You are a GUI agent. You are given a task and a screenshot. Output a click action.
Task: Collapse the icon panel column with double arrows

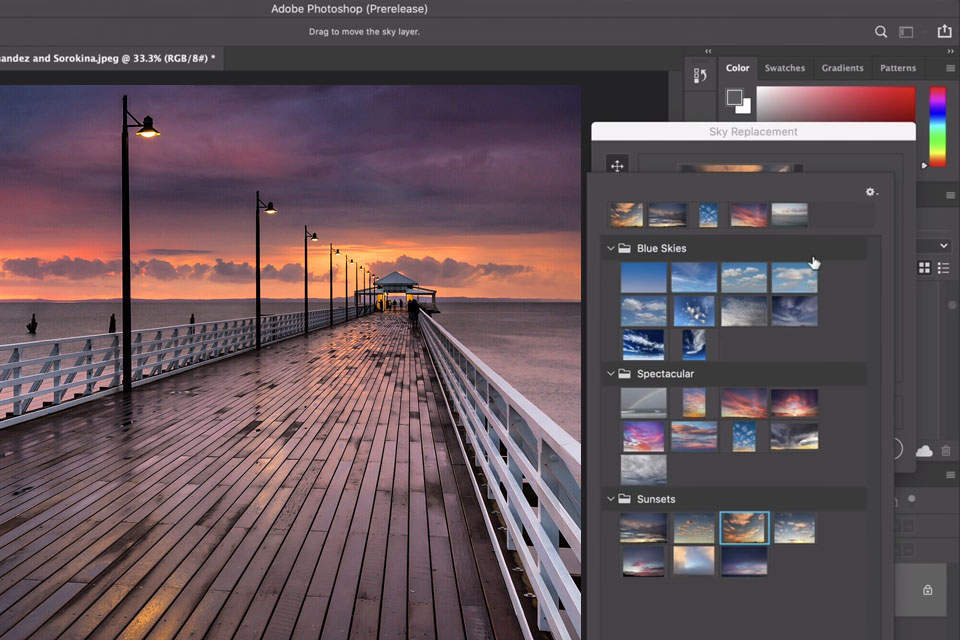(708, 51)
